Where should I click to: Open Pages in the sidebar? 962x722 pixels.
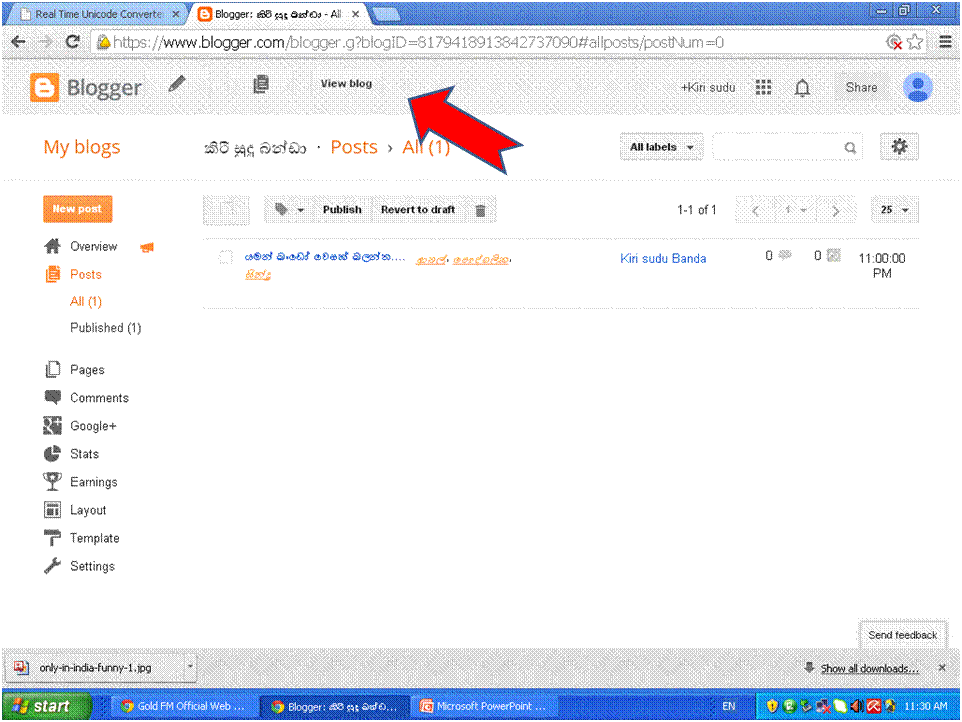click(x=87, y=369)
